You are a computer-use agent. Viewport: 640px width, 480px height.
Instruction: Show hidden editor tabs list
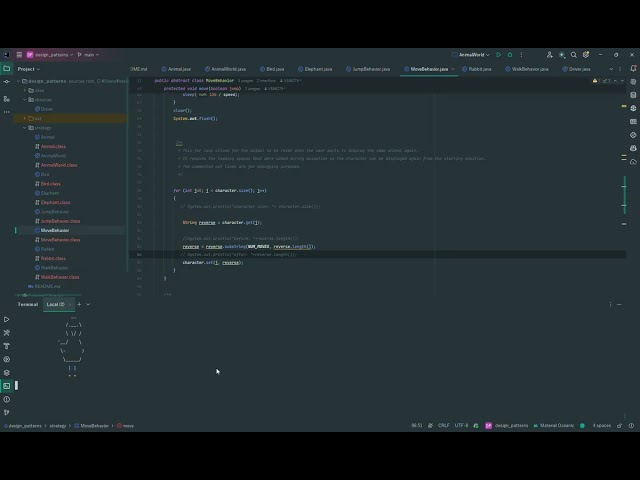[x=611, y=69]
